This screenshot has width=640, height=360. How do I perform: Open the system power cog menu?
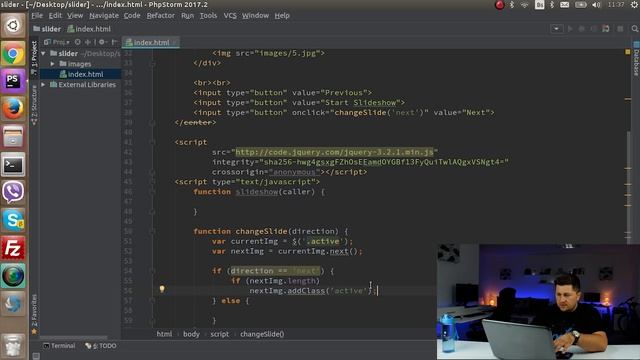(x=634, y=5)
